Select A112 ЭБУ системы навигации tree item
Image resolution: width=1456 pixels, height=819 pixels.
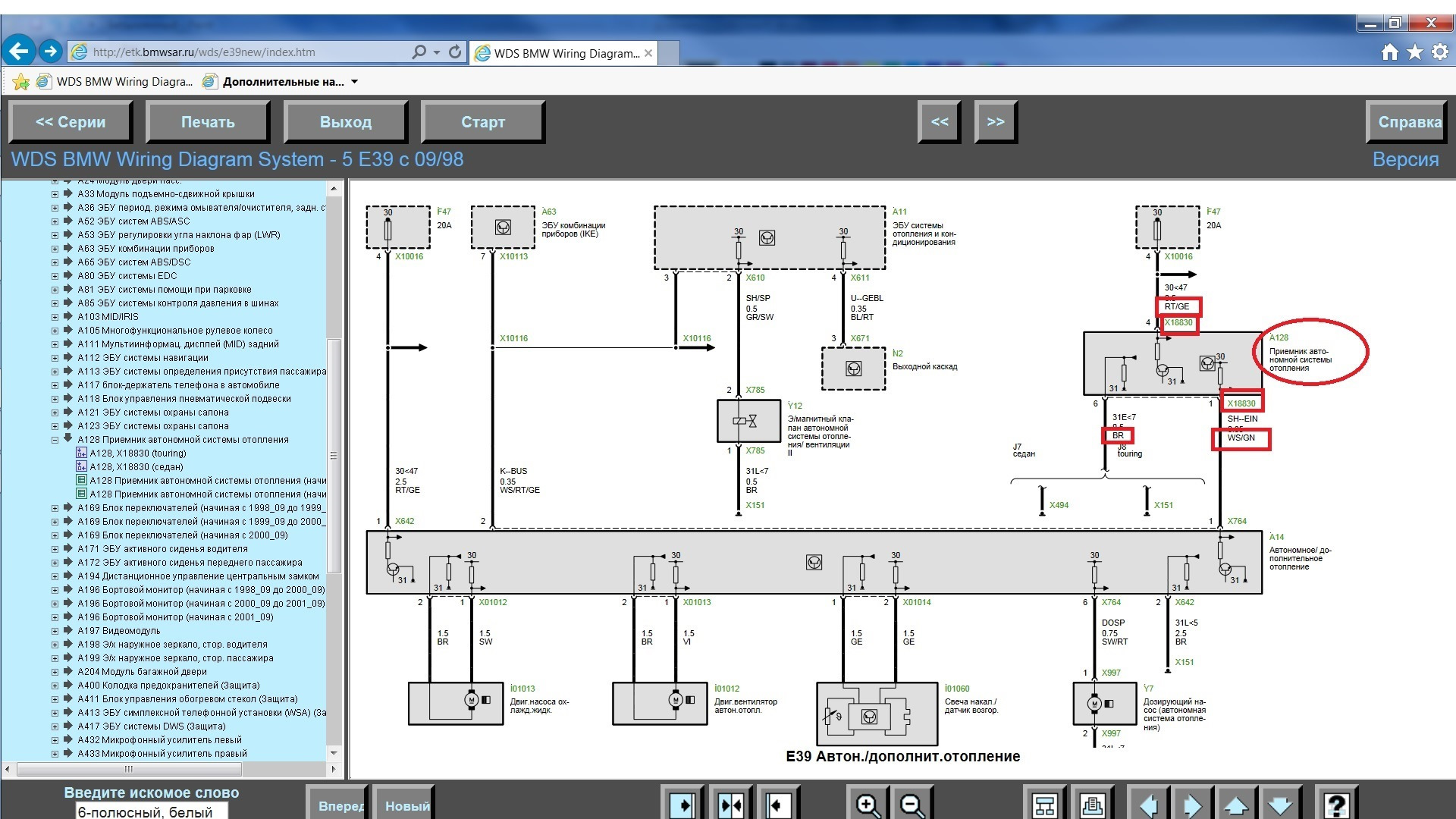point(143,358)
